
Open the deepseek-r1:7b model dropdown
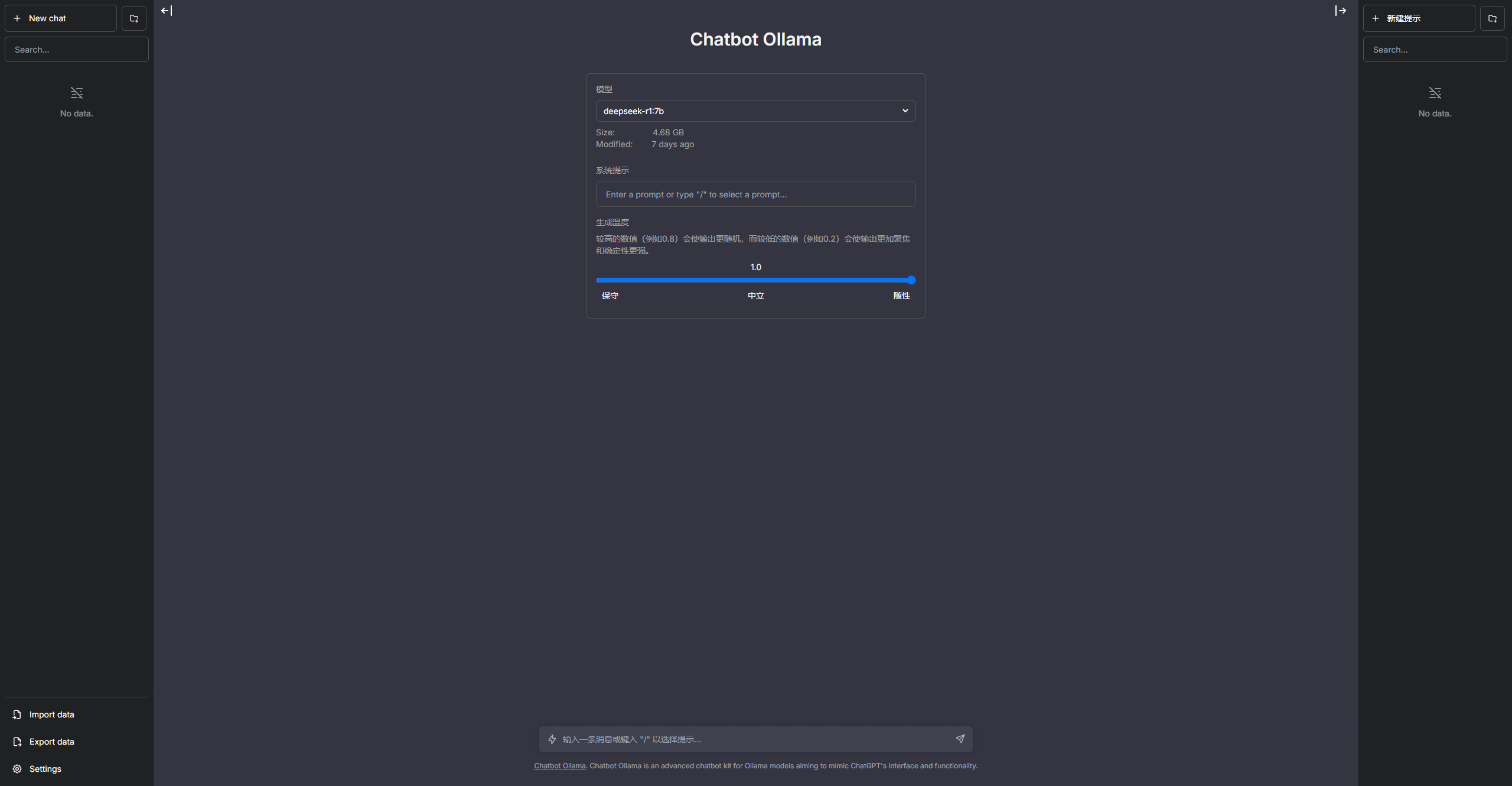(755, 111)
